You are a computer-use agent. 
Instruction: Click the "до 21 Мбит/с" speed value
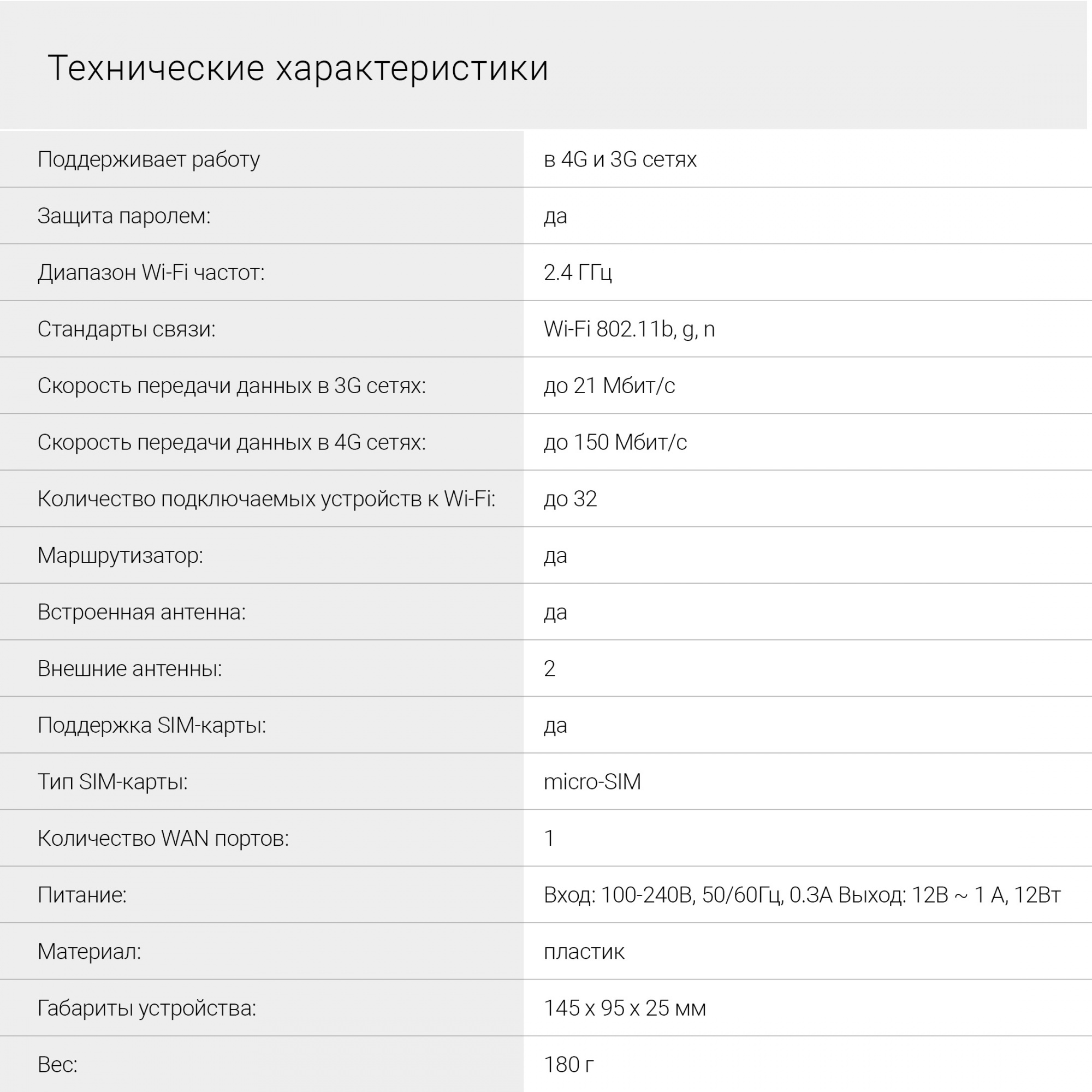click(609, 385)
